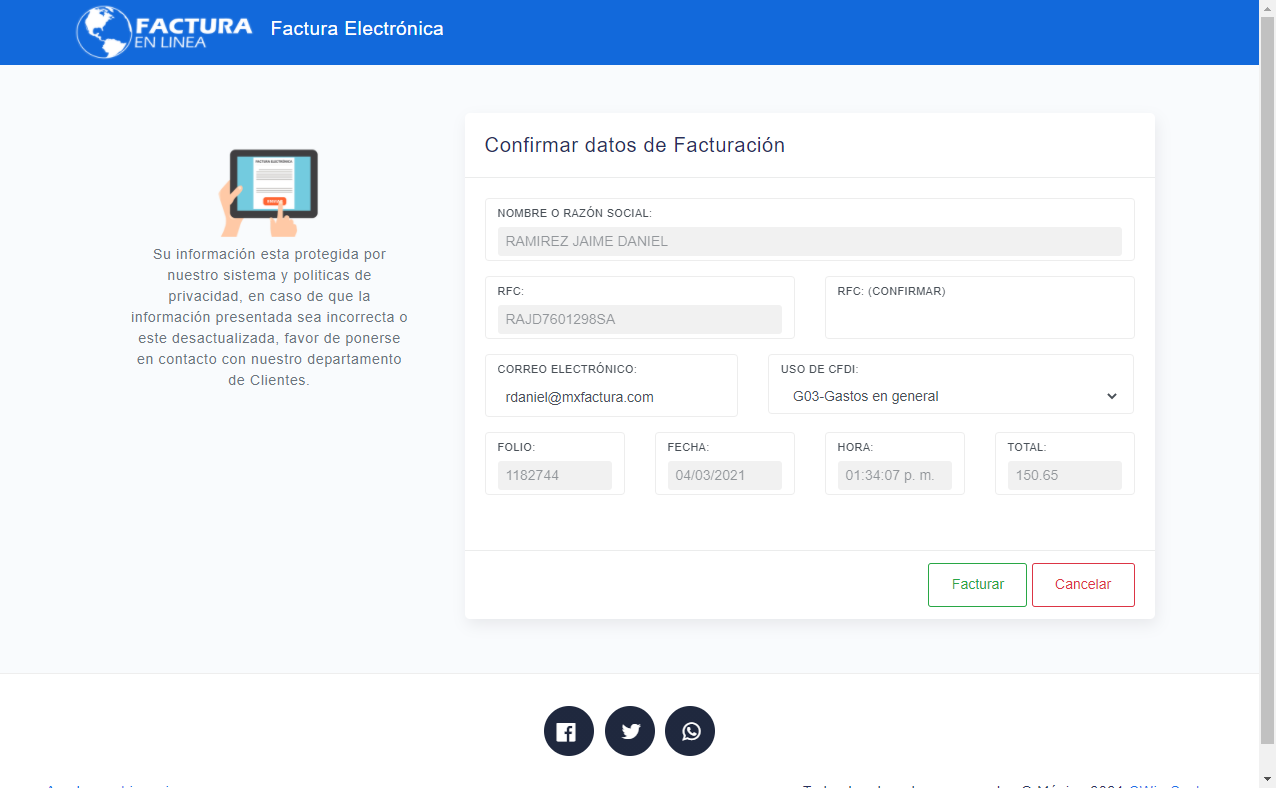Click the vertical scrollbar thumb

click(1267, 380)
